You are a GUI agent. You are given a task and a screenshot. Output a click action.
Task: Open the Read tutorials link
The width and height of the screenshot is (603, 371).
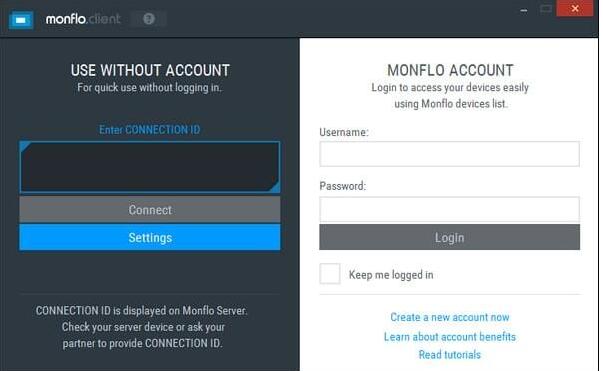point(450,354)
